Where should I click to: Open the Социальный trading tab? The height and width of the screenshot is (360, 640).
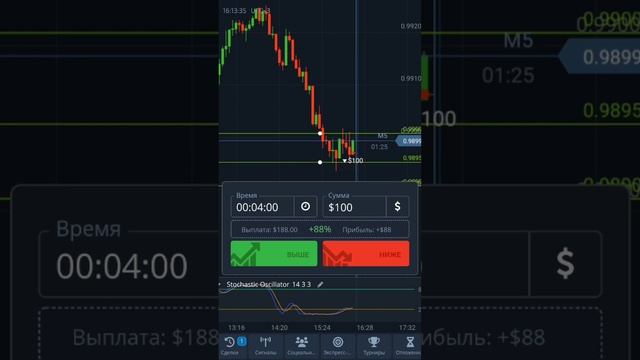301,346
